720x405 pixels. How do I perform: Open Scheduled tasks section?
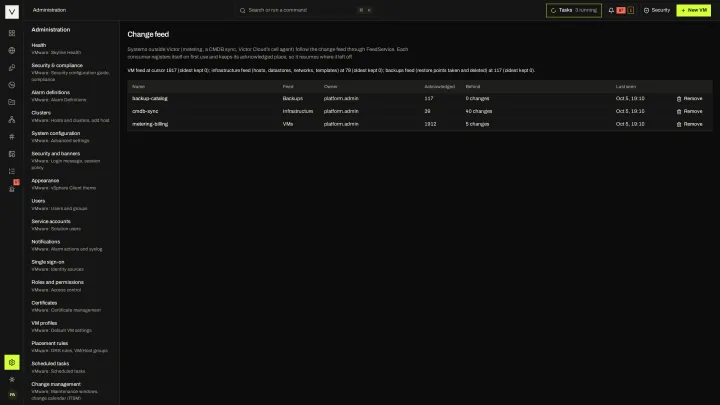pos(71,367)
